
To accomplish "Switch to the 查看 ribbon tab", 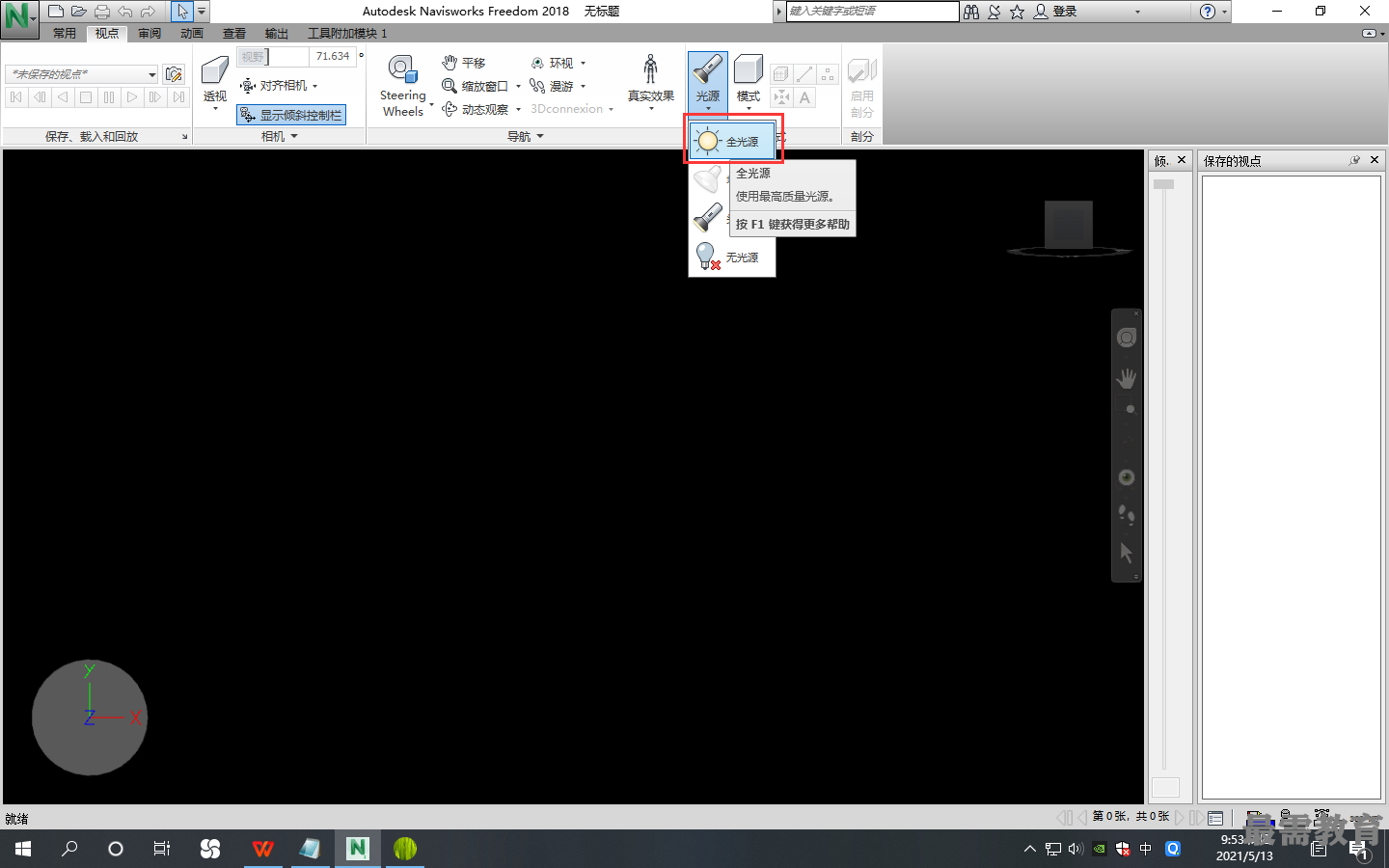I will point(234,34).
